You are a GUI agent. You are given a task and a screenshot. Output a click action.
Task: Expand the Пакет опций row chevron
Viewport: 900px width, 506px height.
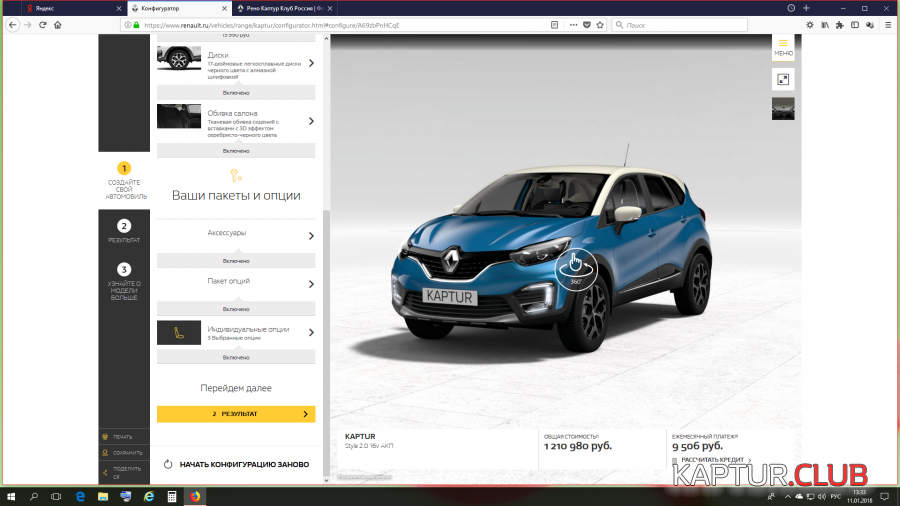click(311, 284)
